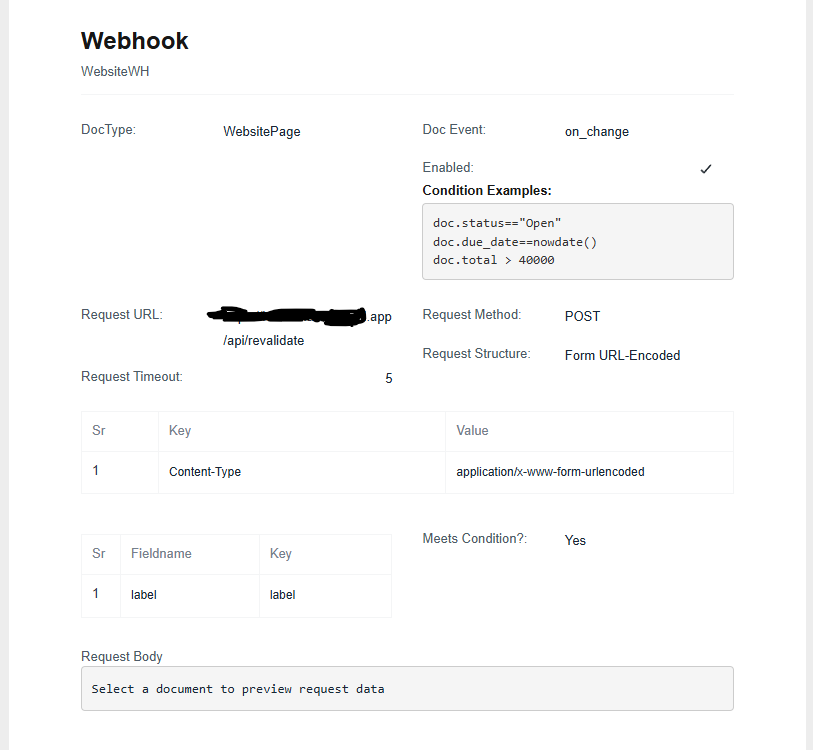Click the label cell under data Key column
Screen dimensions: 813x750
point(325,595)
